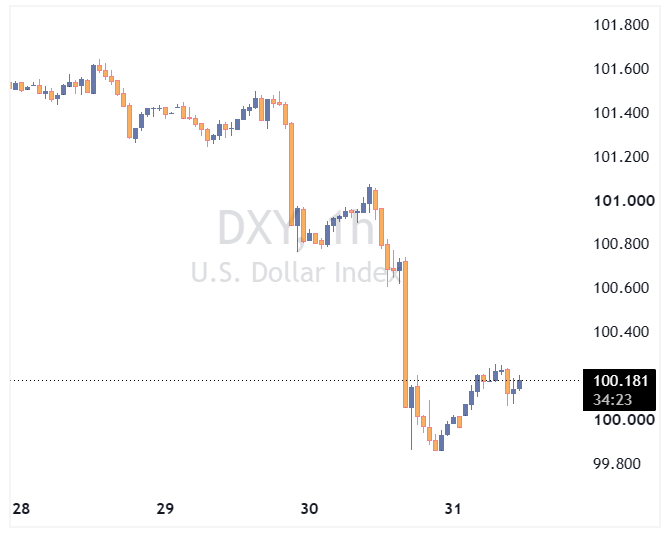The height and width of the screenshot is (539, 670).
Task: Click the U.S. Dollar Index watermark
Action: [296, 272]
